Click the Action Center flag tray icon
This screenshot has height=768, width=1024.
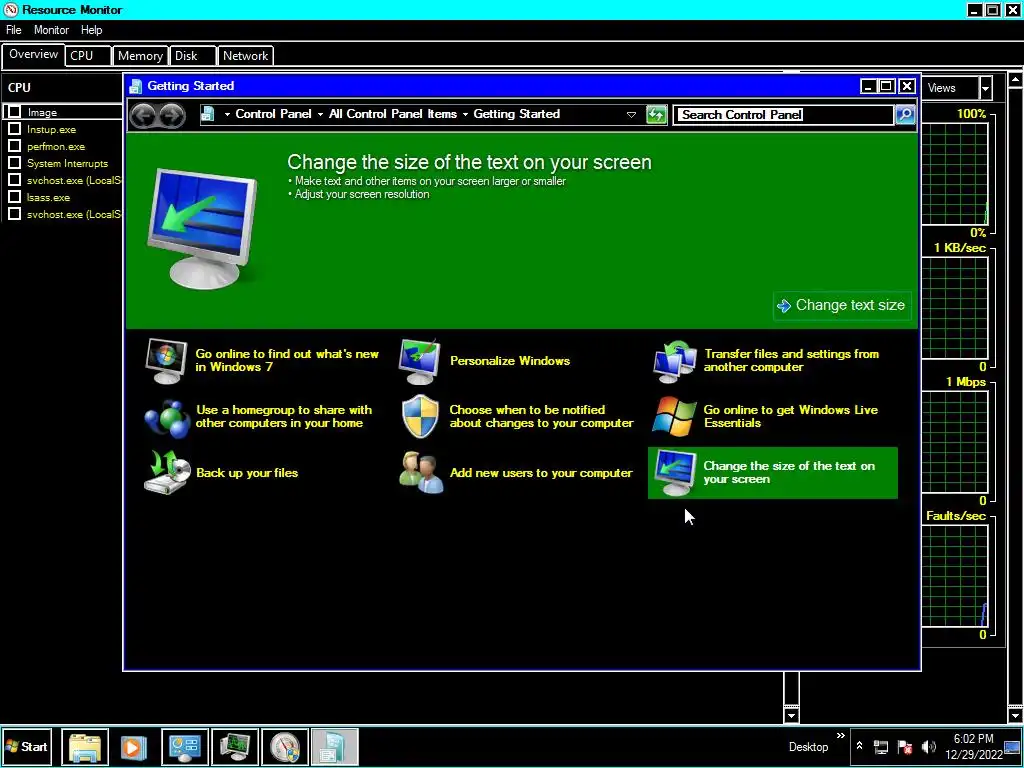pos(904,747)
